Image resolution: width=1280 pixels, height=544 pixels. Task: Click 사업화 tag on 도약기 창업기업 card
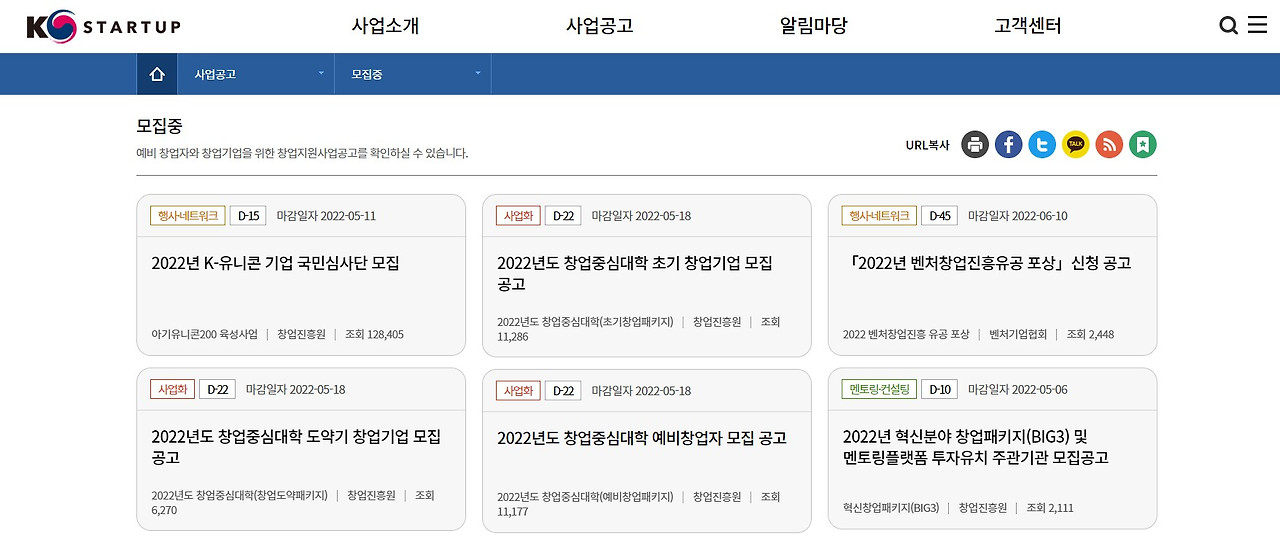[172, 389]
